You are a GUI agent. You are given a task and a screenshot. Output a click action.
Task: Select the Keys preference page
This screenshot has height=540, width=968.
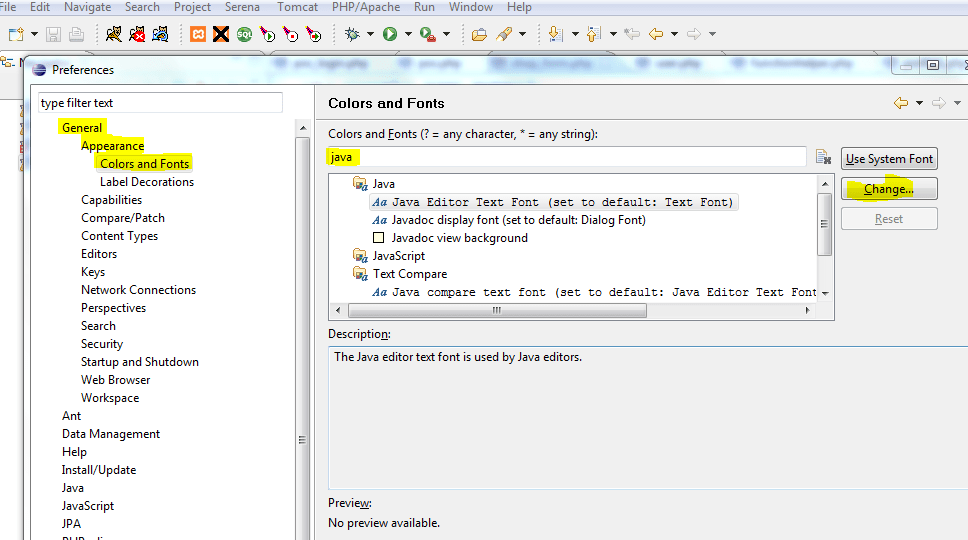(x=93, y=272)
